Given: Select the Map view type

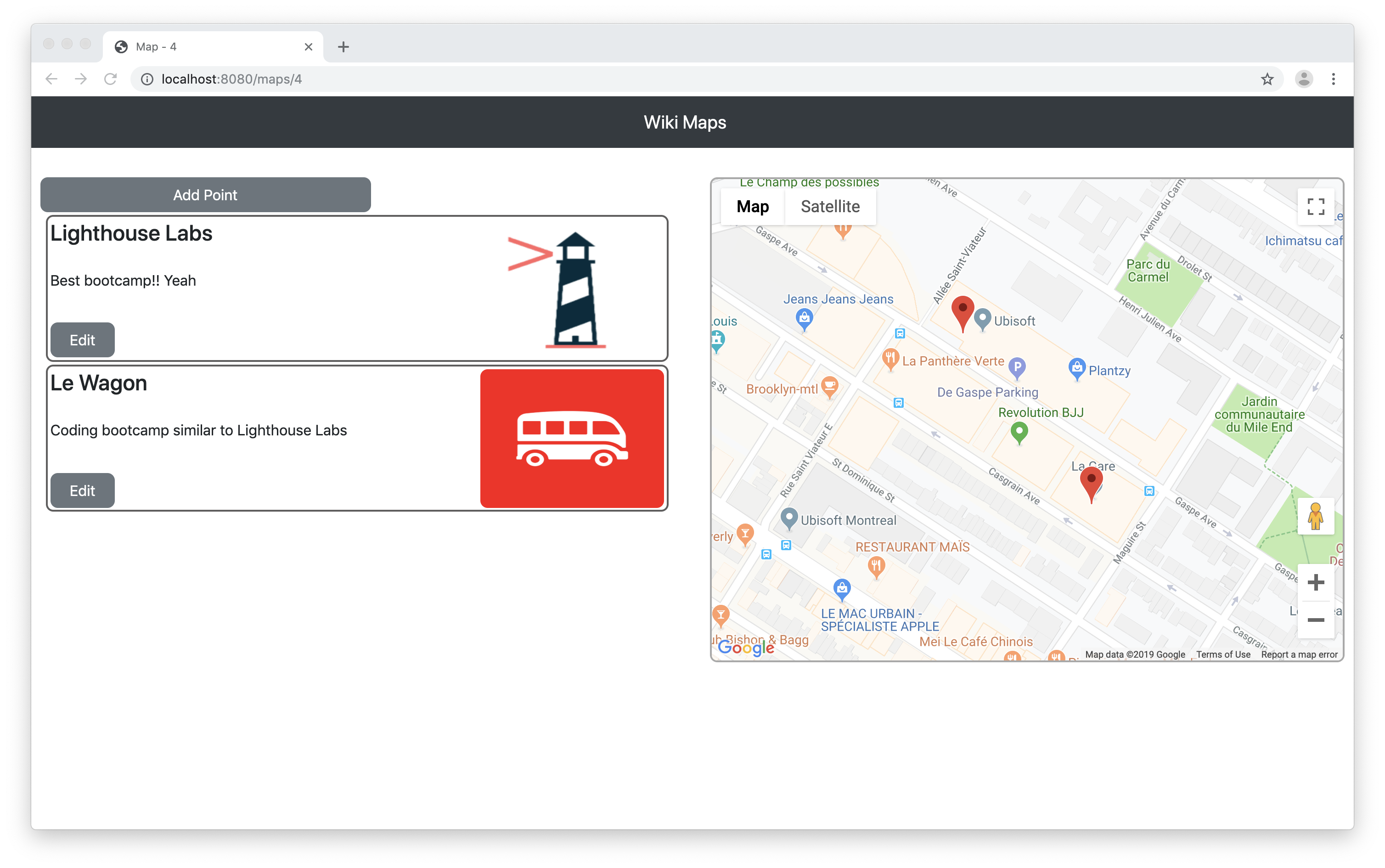Looking at the screenshot, I should (x=753, y=206).
